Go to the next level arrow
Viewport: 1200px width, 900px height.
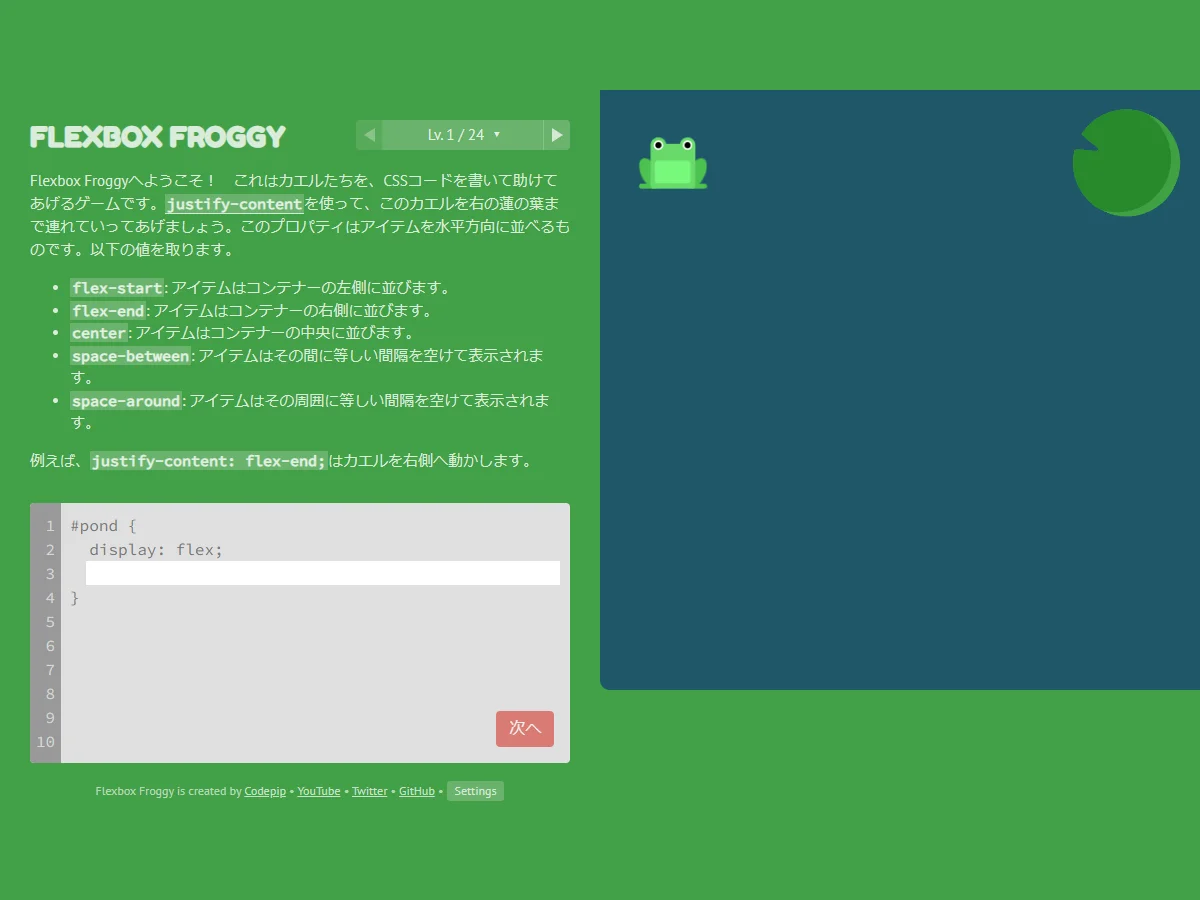[x=557, y=135]
